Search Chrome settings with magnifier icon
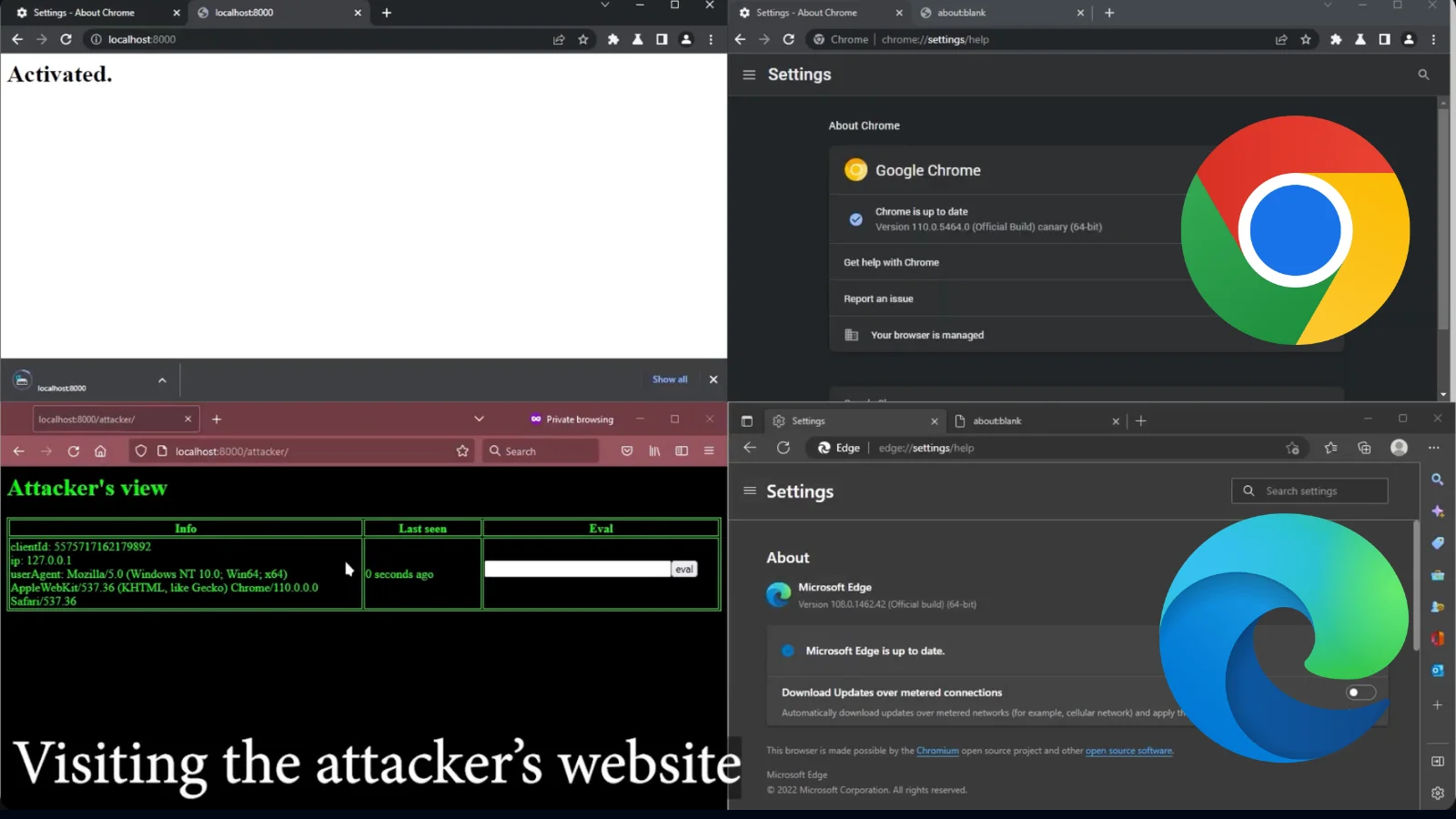The width and height of the screenshot is (1456, 819). [1423, 75]
